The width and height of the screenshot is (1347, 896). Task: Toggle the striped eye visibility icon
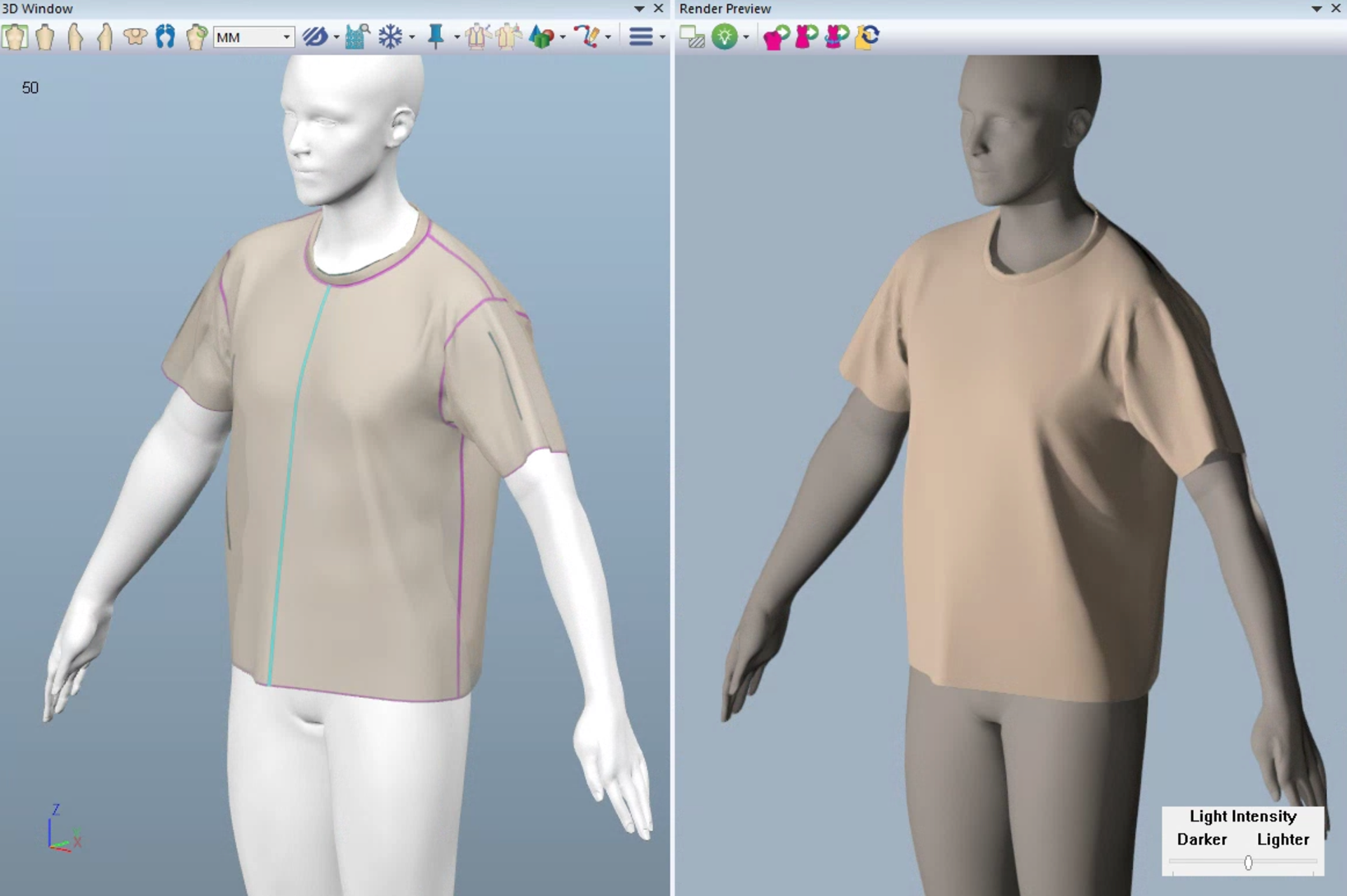(x=315, y=36)
